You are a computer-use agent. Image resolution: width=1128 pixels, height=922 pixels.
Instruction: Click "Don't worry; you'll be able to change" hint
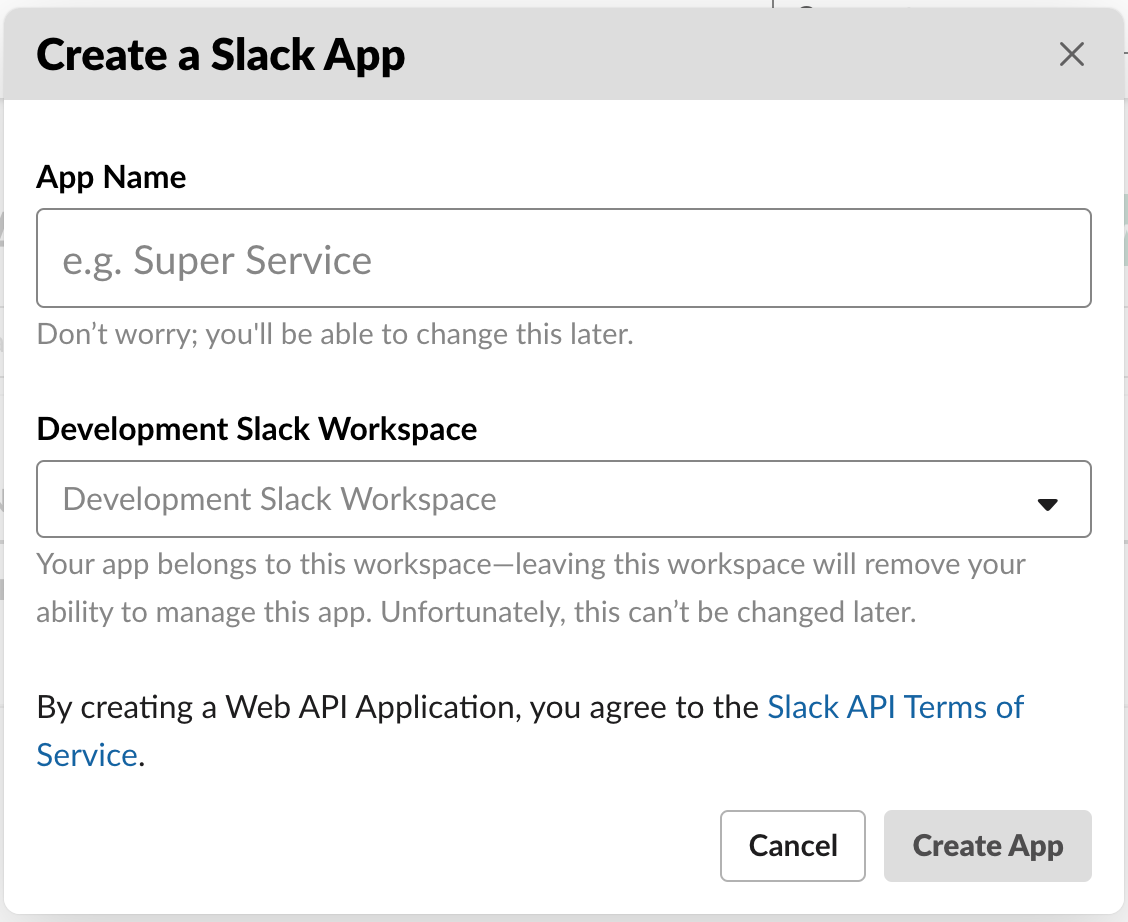335,334
